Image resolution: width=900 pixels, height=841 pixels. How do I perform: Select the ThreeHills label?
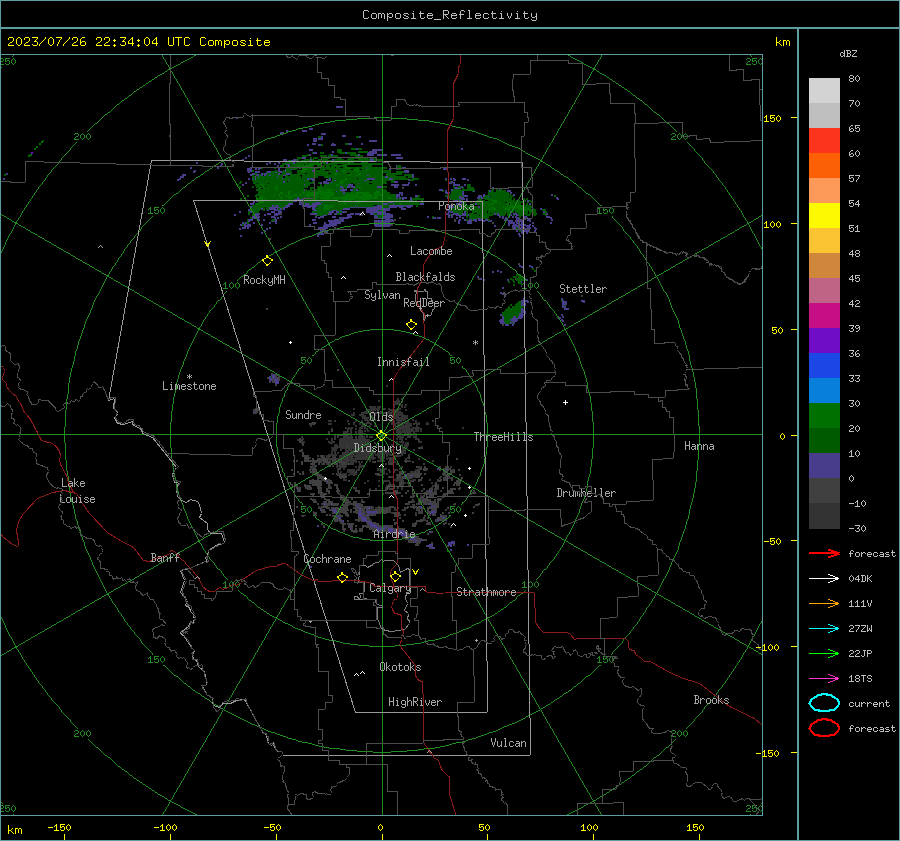(x=503, y=437)
